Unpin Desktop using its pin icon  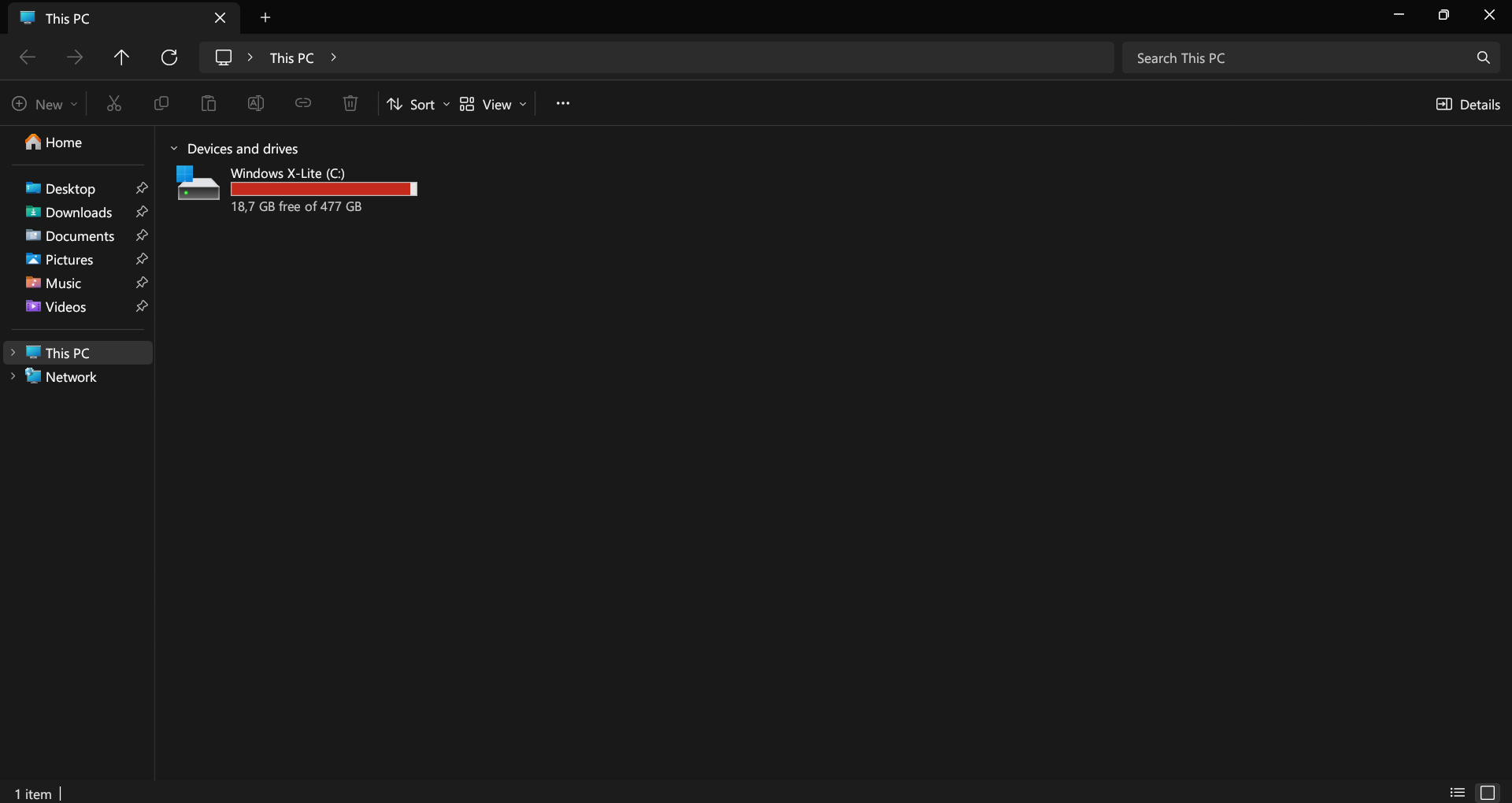point(142,188)
